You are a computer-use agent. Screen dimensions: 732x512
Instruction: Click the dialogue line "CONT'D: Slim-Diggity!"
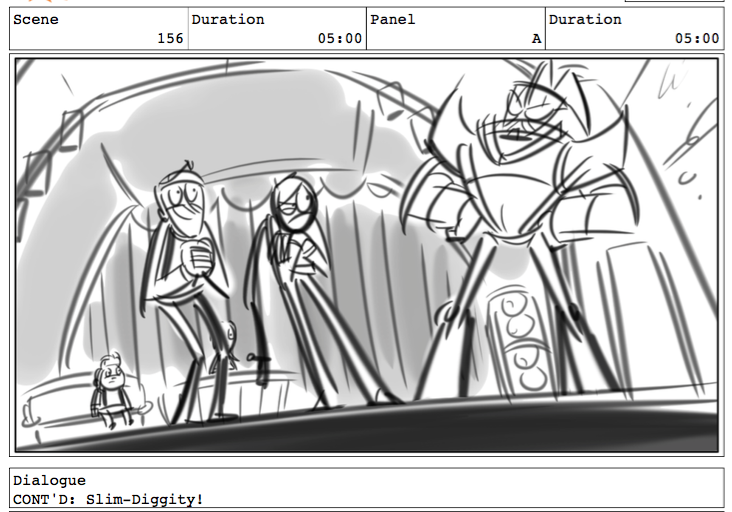(108, 500)
